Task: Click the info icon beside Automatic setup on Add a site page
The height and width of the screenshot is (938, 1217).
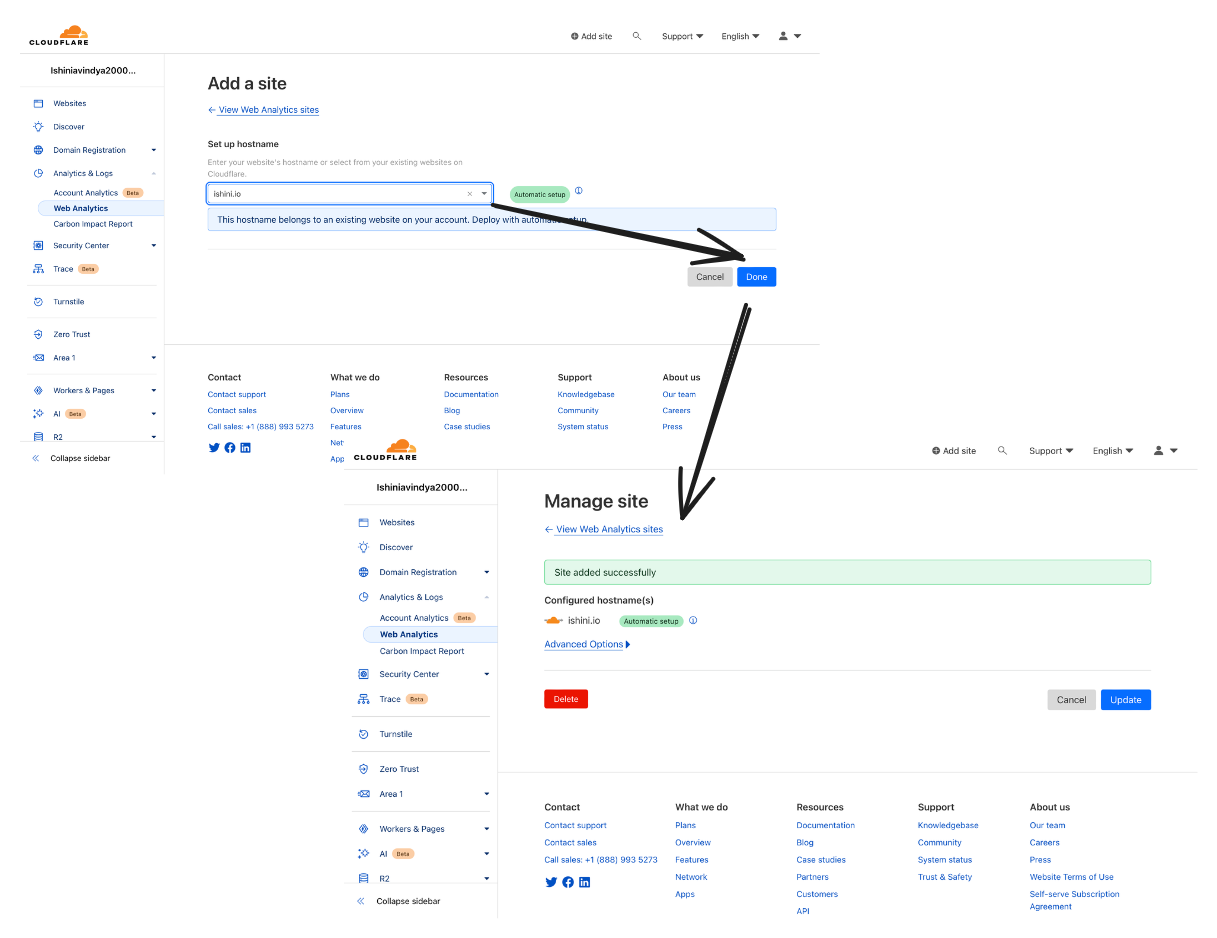Action: click(578, 191)
